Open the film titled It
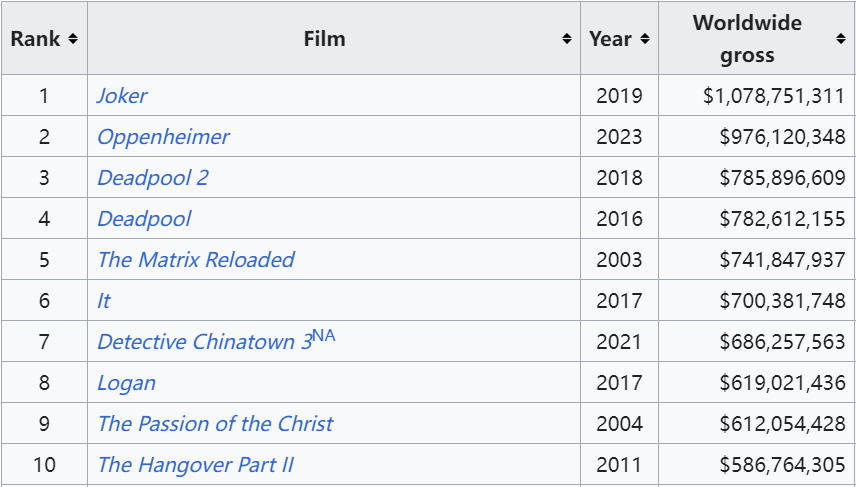 (x=104, y=301)
